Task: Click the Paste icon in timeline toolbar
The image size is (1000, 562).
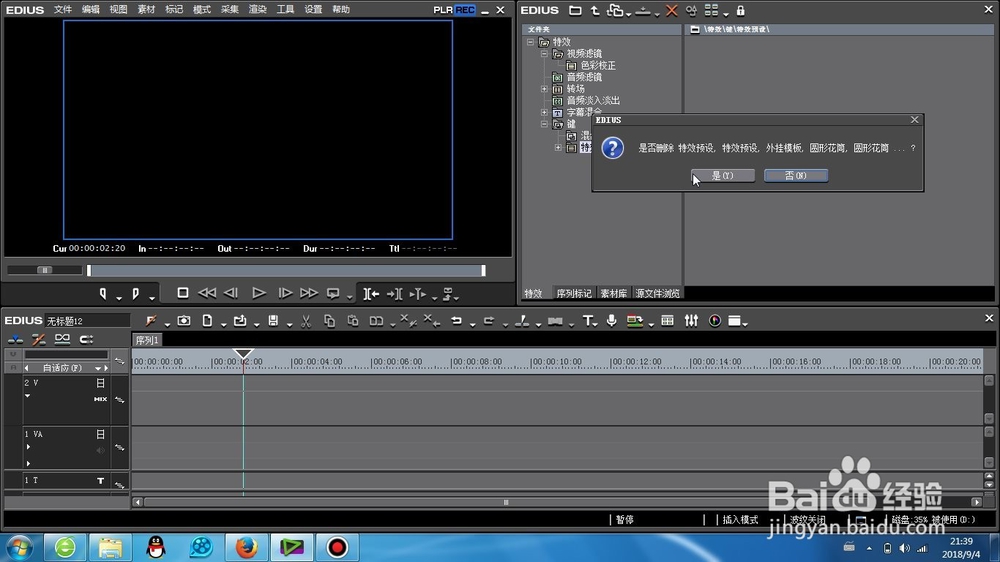Action: pos(353,321)
